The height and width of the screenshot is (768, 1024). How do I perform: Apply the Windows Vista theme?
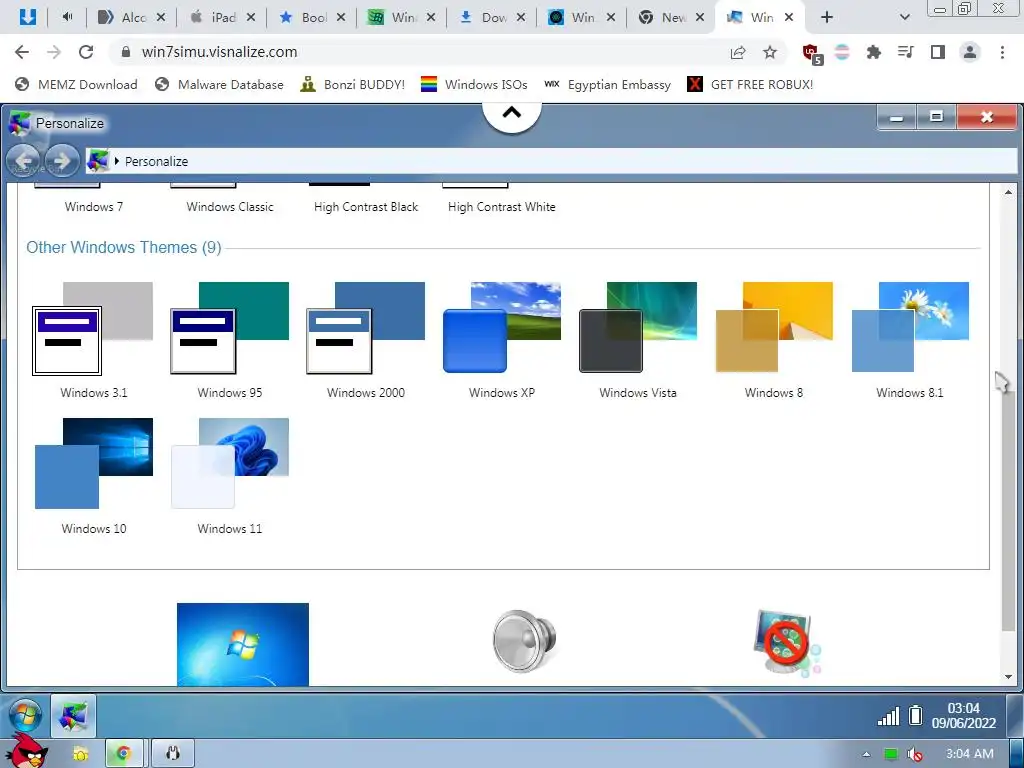pos(637,328)
